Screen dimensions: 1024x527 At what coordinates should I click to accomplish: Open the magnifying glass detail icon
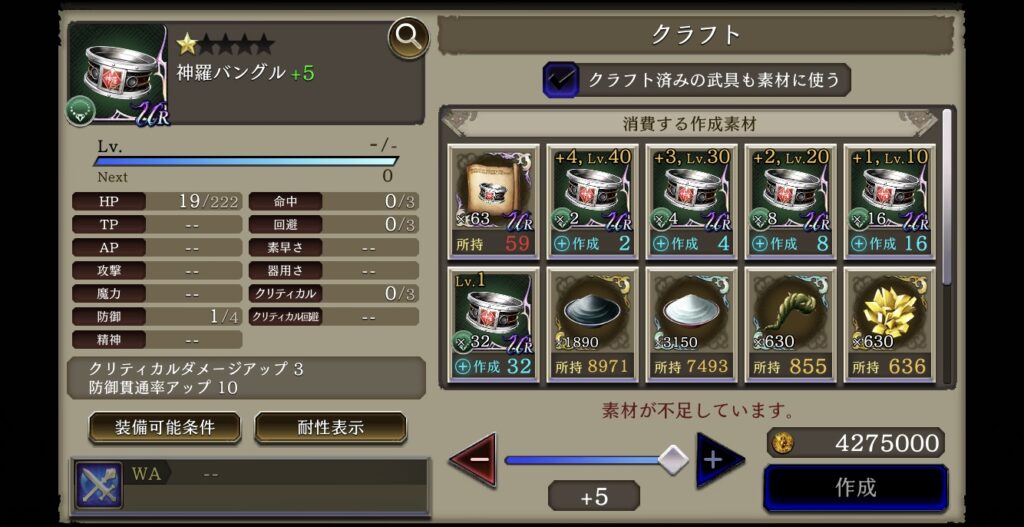[x=408, y=38]
